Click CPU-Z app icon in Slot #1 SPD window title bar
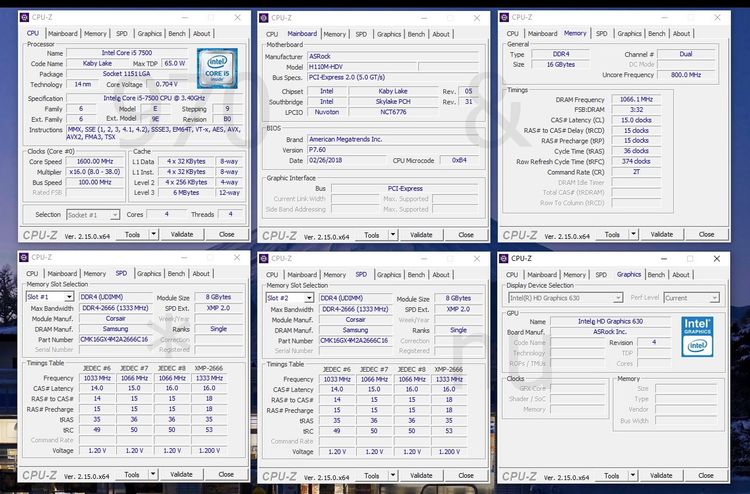The image size is (750, 494). (24, 258)
